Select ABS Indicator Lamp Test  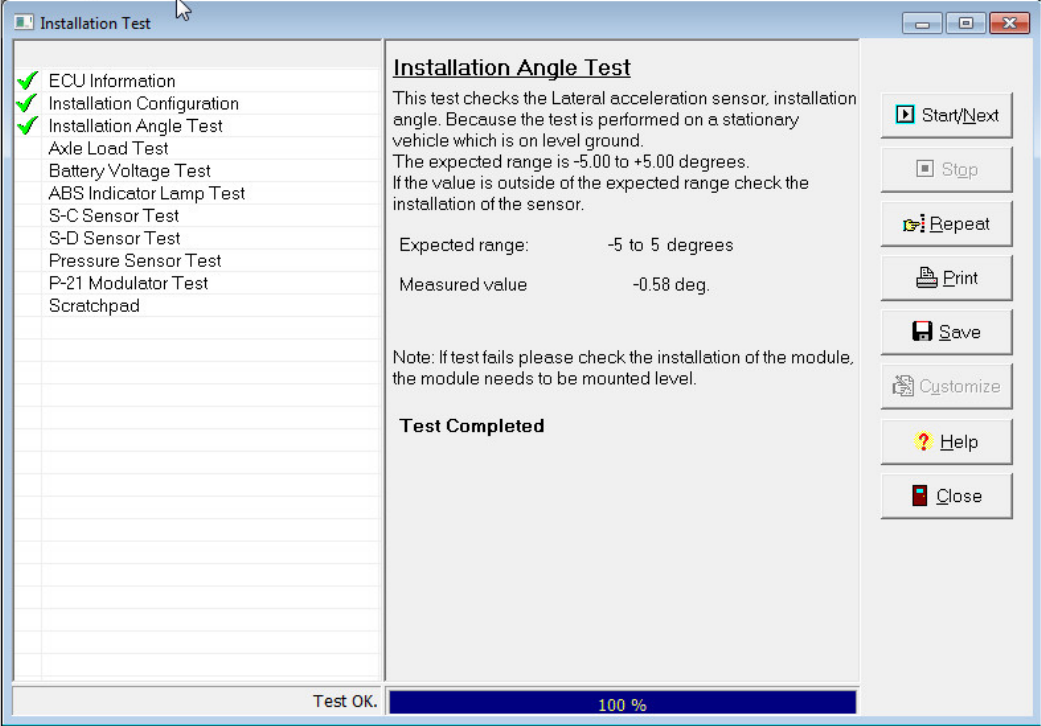tap(147, 194)
